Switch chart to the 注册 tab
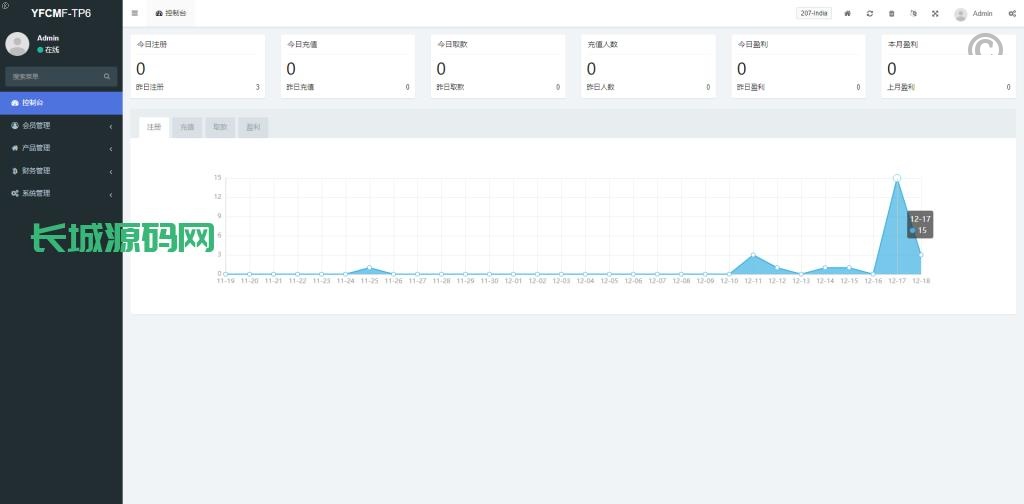 154,127
